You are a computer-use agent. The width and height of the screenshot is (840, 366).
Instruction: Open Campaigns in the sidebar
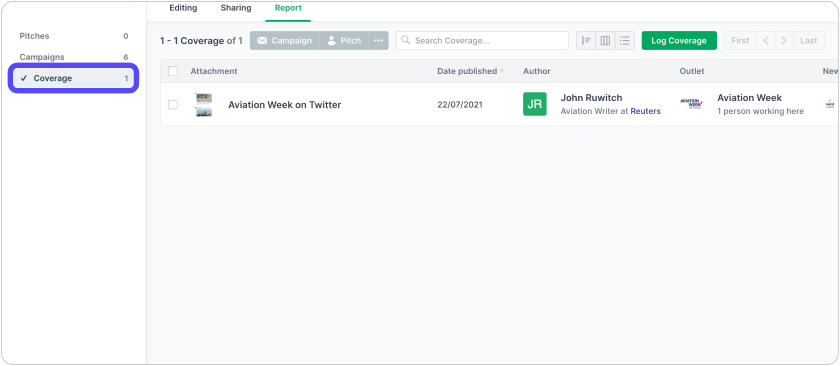74,57
